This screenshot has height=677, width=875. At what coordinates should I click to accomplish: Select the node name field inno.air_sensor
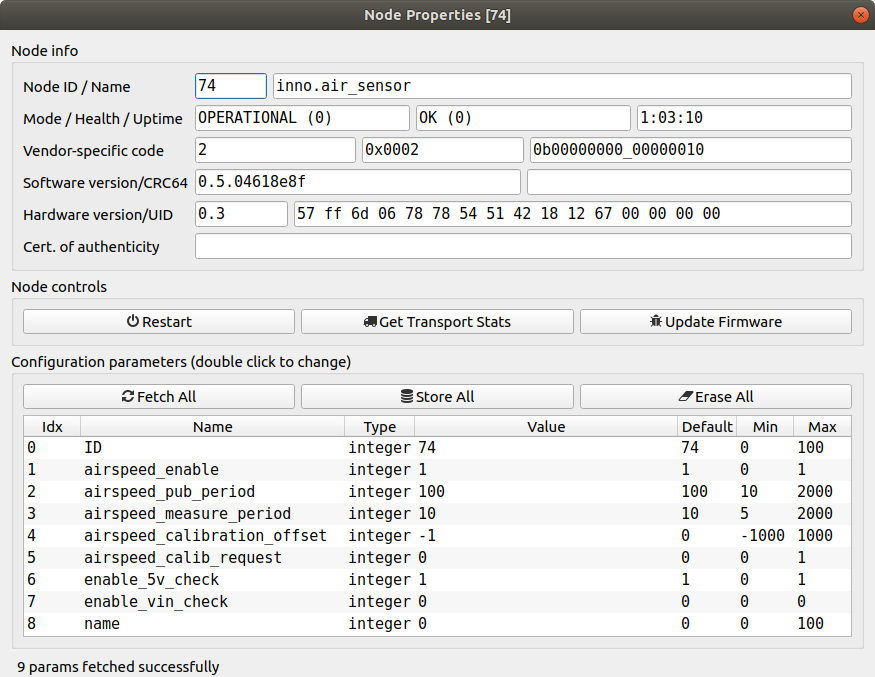tap(562, 86)
